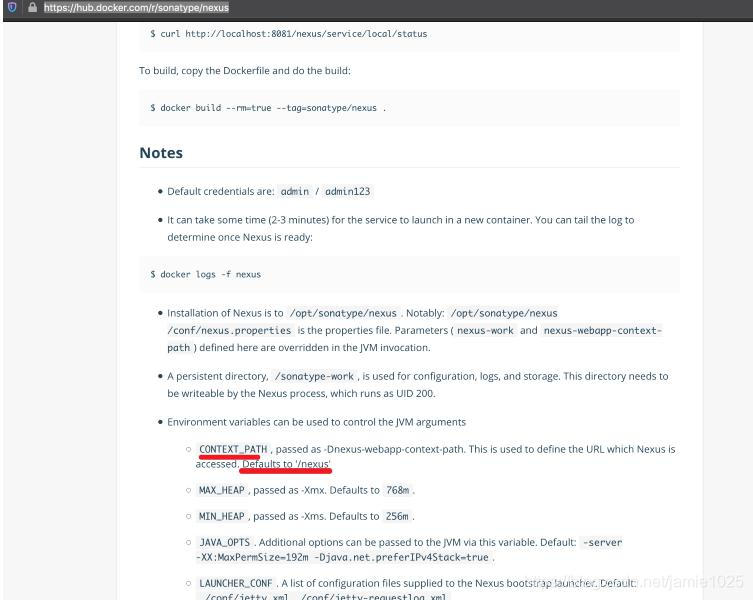The width and height of the screenshot is (753, 600).
Task: Click the LAUNCHER_CONF variable name
Action: (x=236, y=583)
